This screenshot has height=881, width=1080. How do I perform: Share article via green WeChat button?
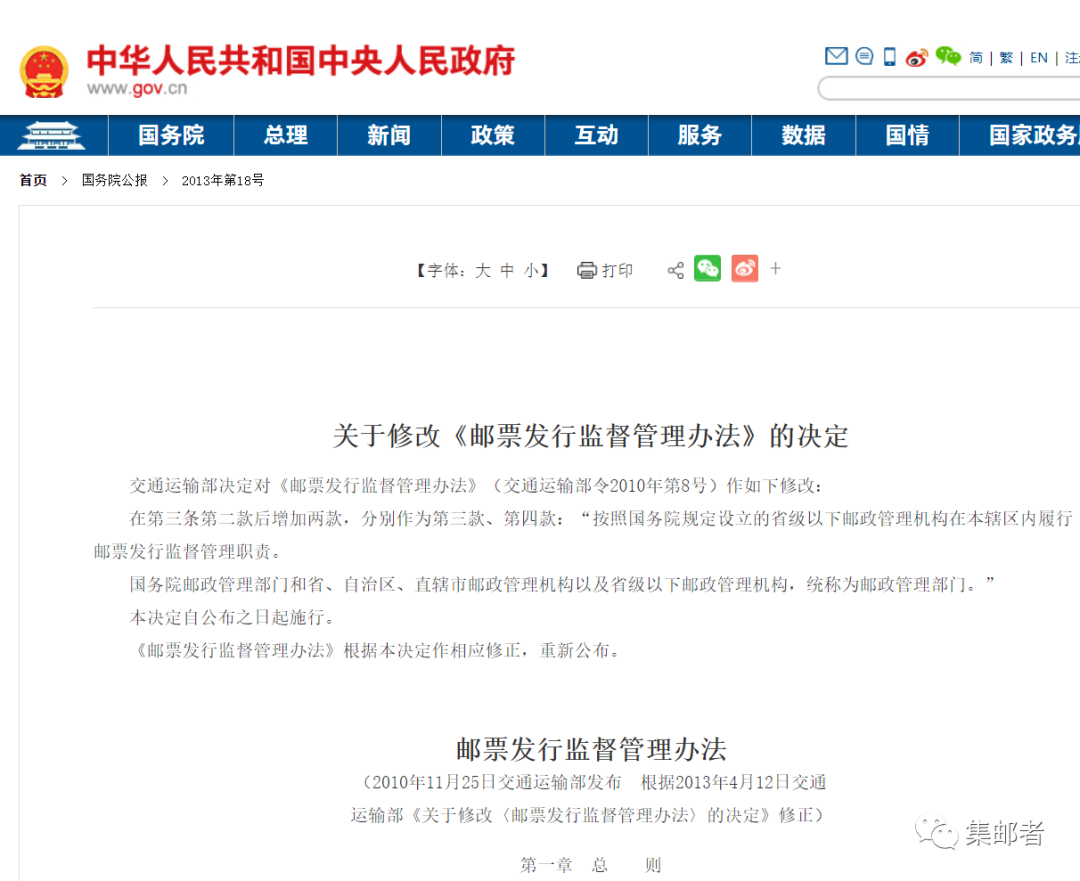pos(707,268)
